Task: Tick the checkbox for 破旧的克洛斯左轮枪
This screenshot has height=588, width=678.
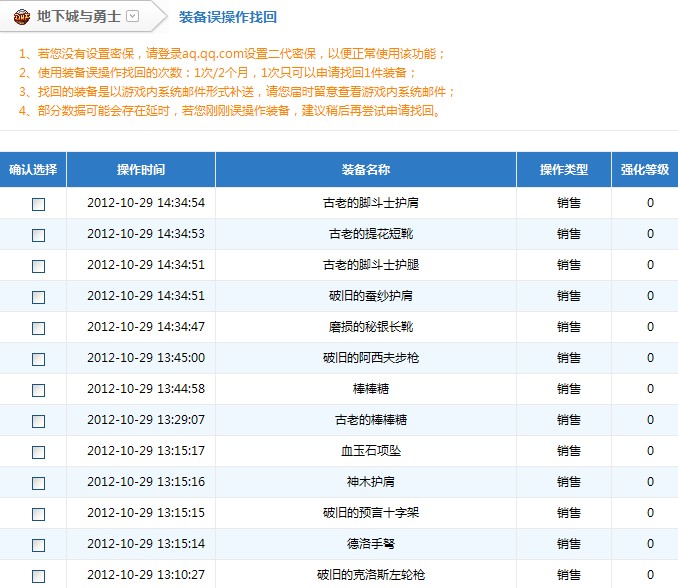Action: coord(38,576)
